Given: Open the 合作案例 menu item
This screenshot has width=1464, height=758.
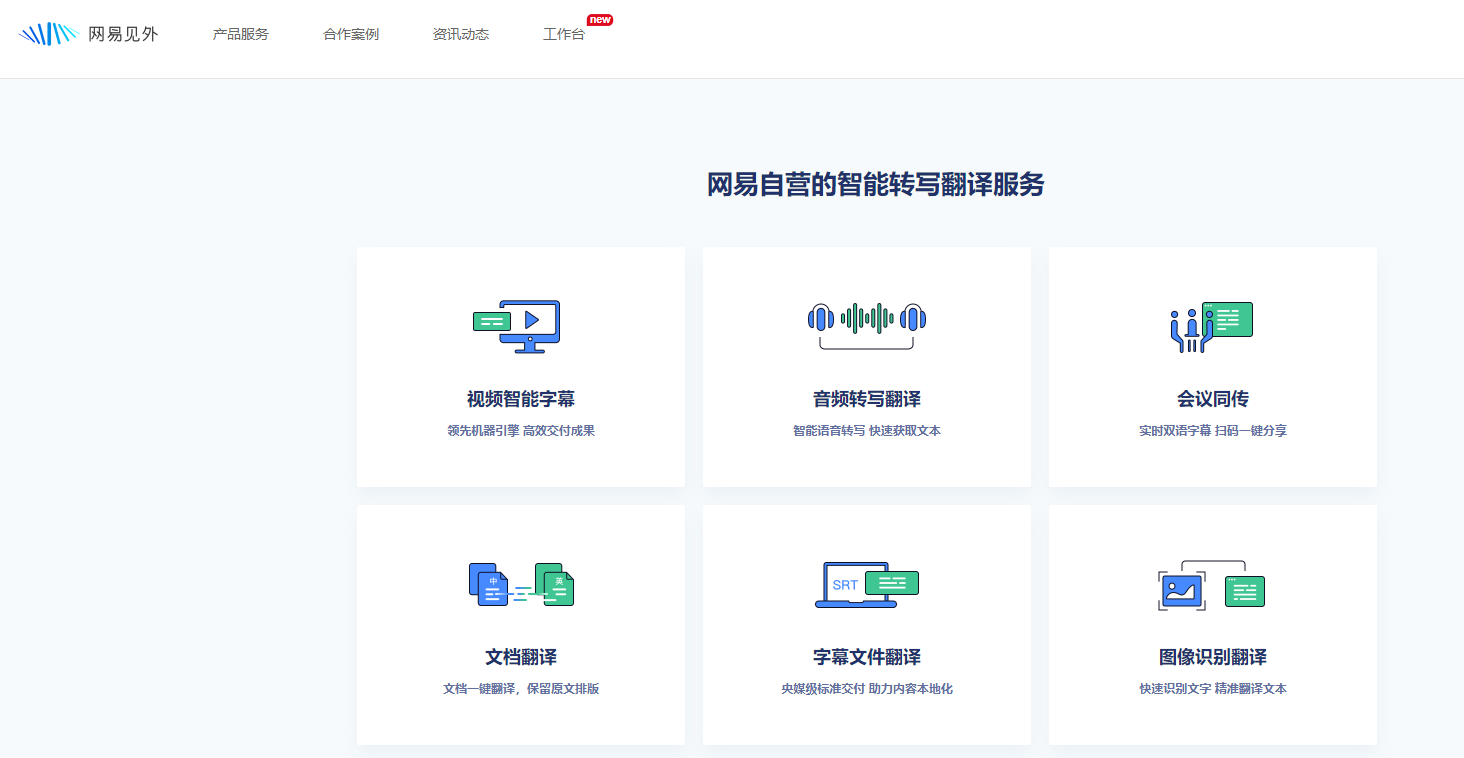Looking at the screenshot, I should 351,34.
